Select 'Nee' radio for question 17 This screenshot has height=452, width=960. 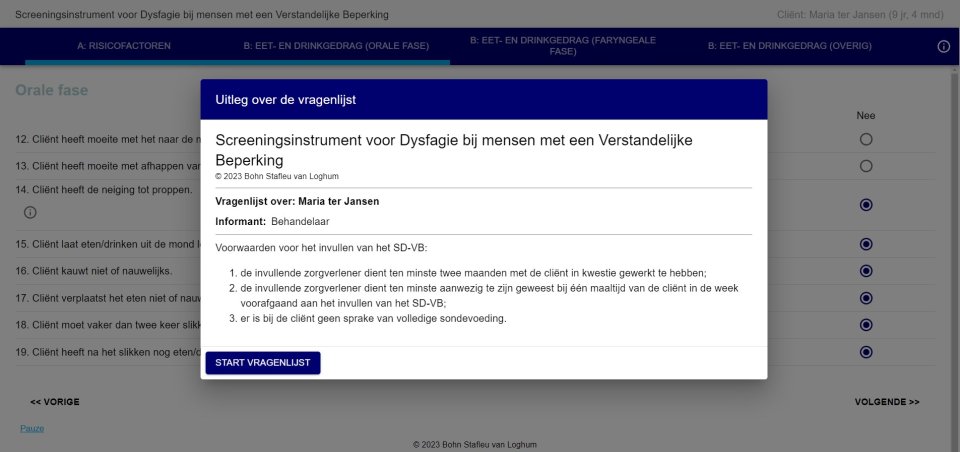[x=866, y=298]
